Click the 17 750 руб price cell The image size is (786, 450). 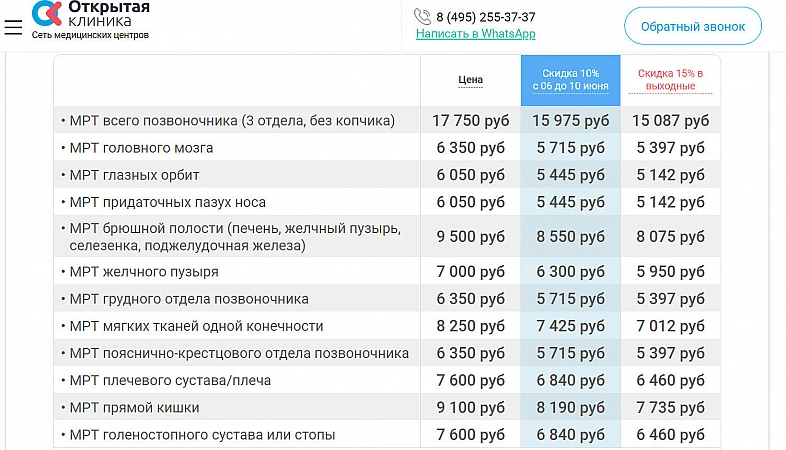point(470,121)
